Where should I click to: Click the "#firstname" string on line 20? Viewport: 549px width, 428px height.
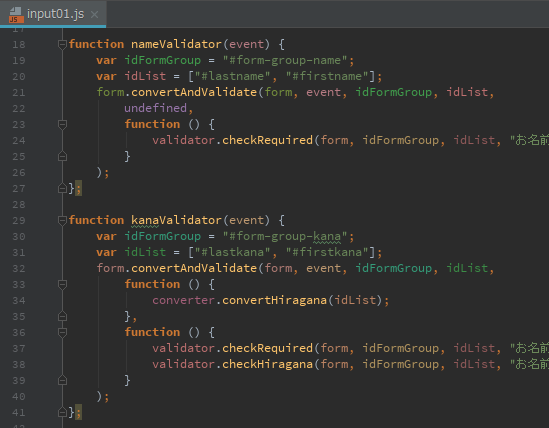(x=327, y=76)
